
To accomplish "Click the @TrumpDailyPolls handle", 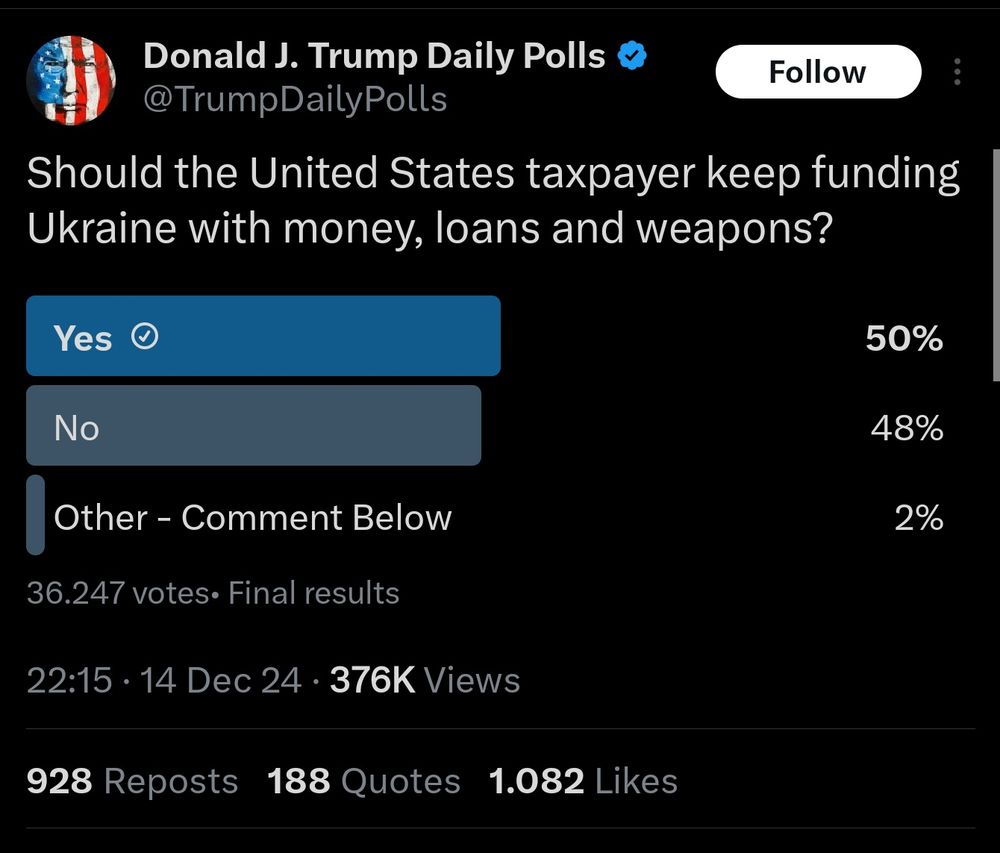I will tap(296, 99).
